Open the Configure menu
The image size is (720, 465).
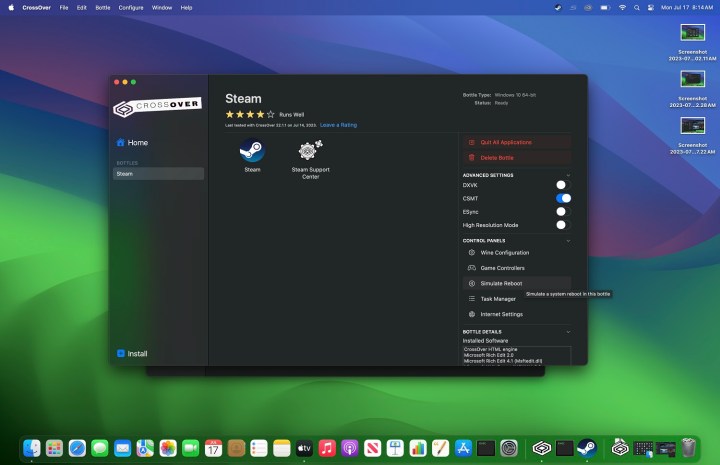131,8
